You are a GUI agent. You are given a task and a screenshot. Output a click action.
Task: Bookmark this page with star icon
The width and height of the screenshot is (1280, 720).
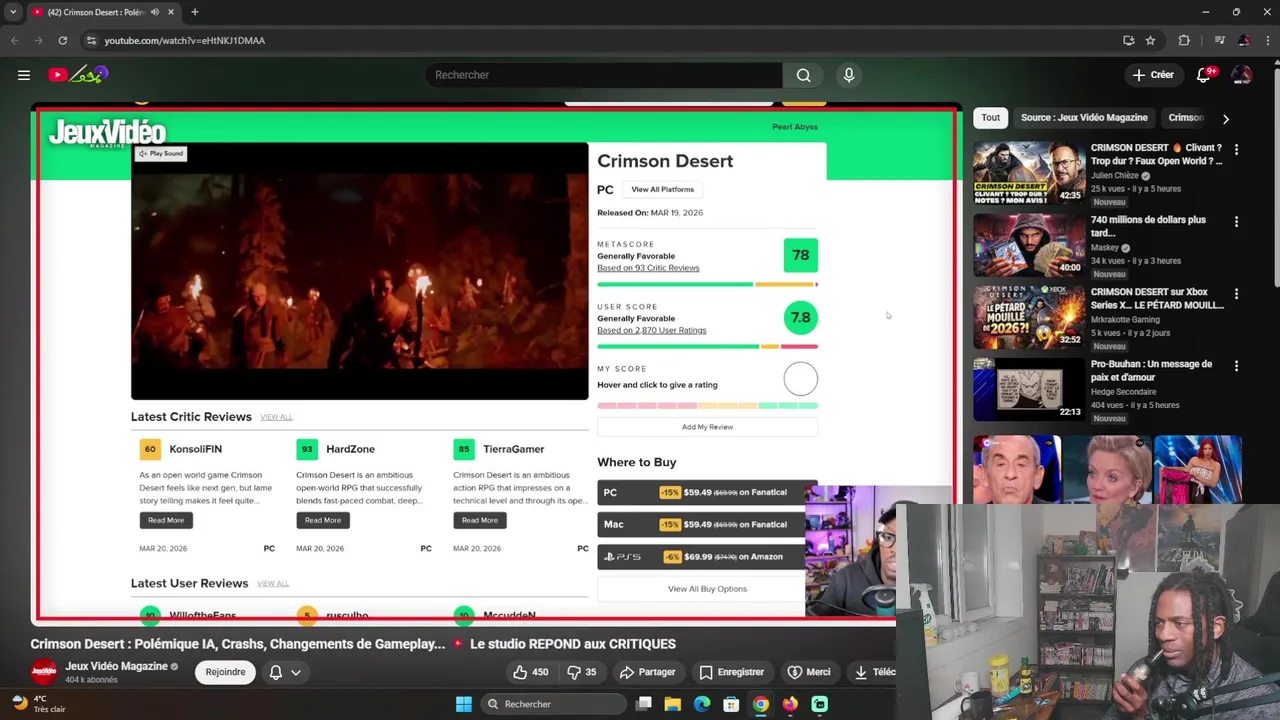click(x=1151, y=40)
